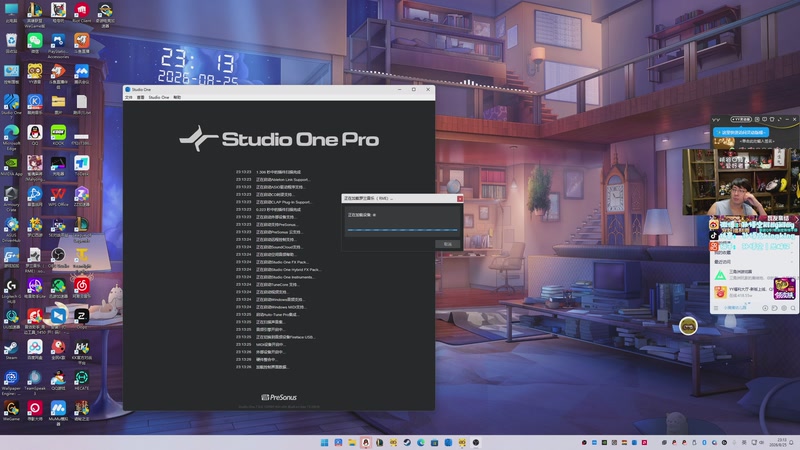Click the streamer webcam thumbnail in the YY window
This screenshot has width=800, height=450.
pyautogui.click(x=740, y=181)
